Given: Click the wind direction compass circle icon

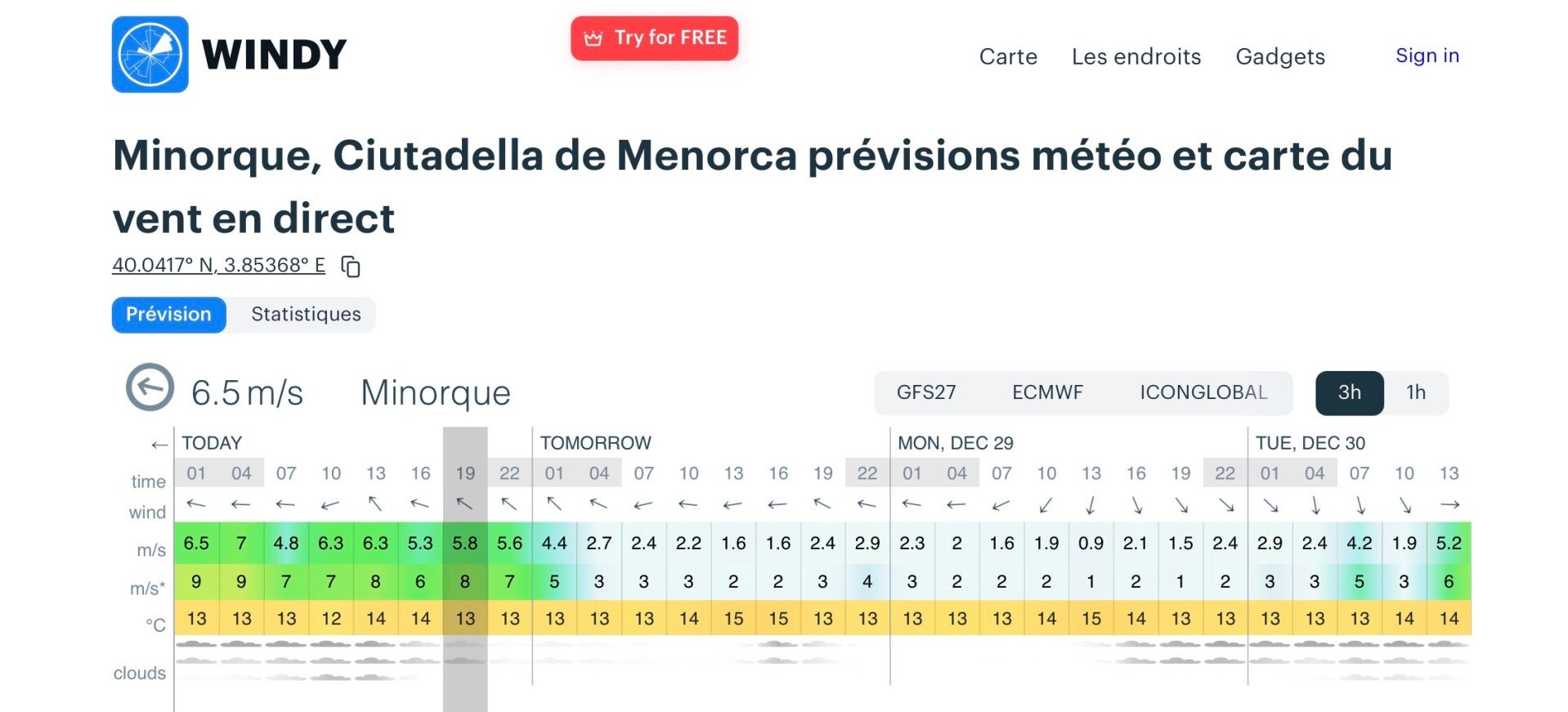Looking at the screenshot, I should 150,387.
